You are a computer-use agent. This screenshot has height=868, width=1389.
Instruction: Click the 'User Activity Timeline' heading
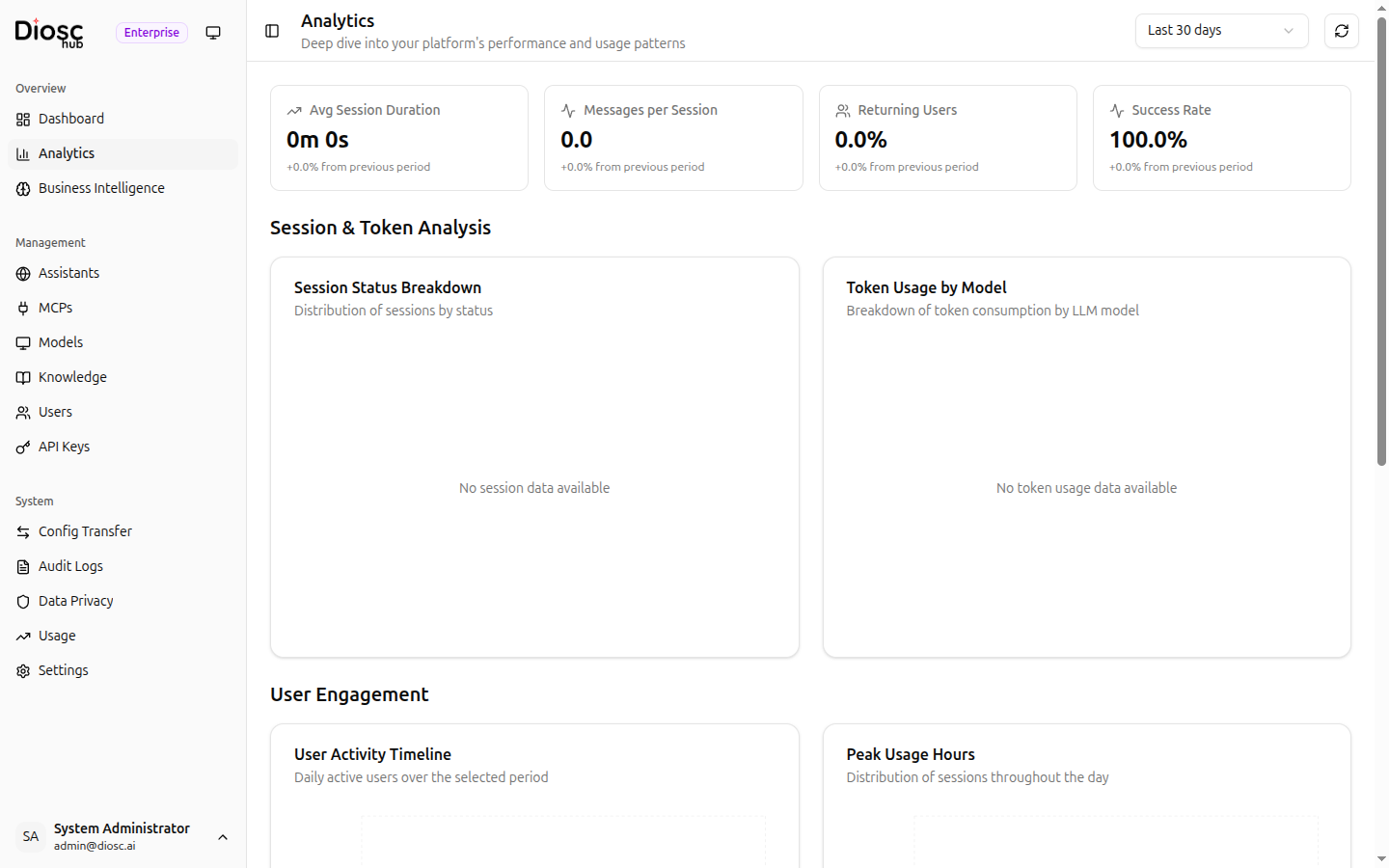tap(372, 754)
